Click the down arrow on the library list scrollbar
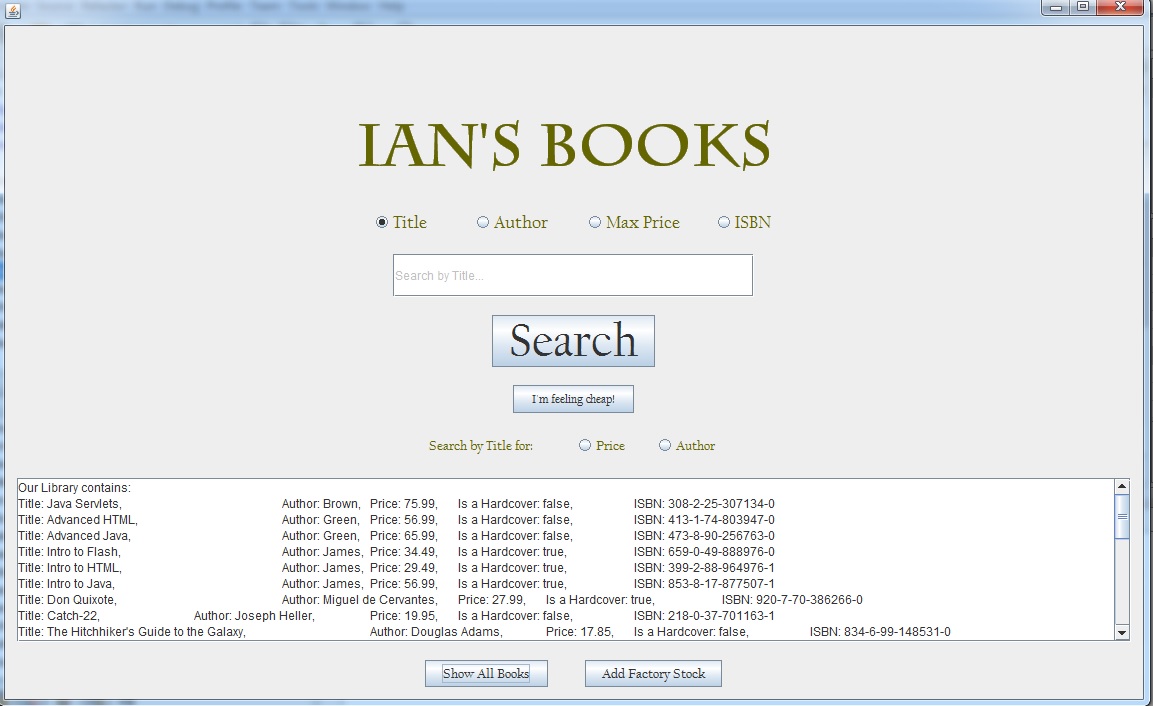 (x=1122, y=631)
